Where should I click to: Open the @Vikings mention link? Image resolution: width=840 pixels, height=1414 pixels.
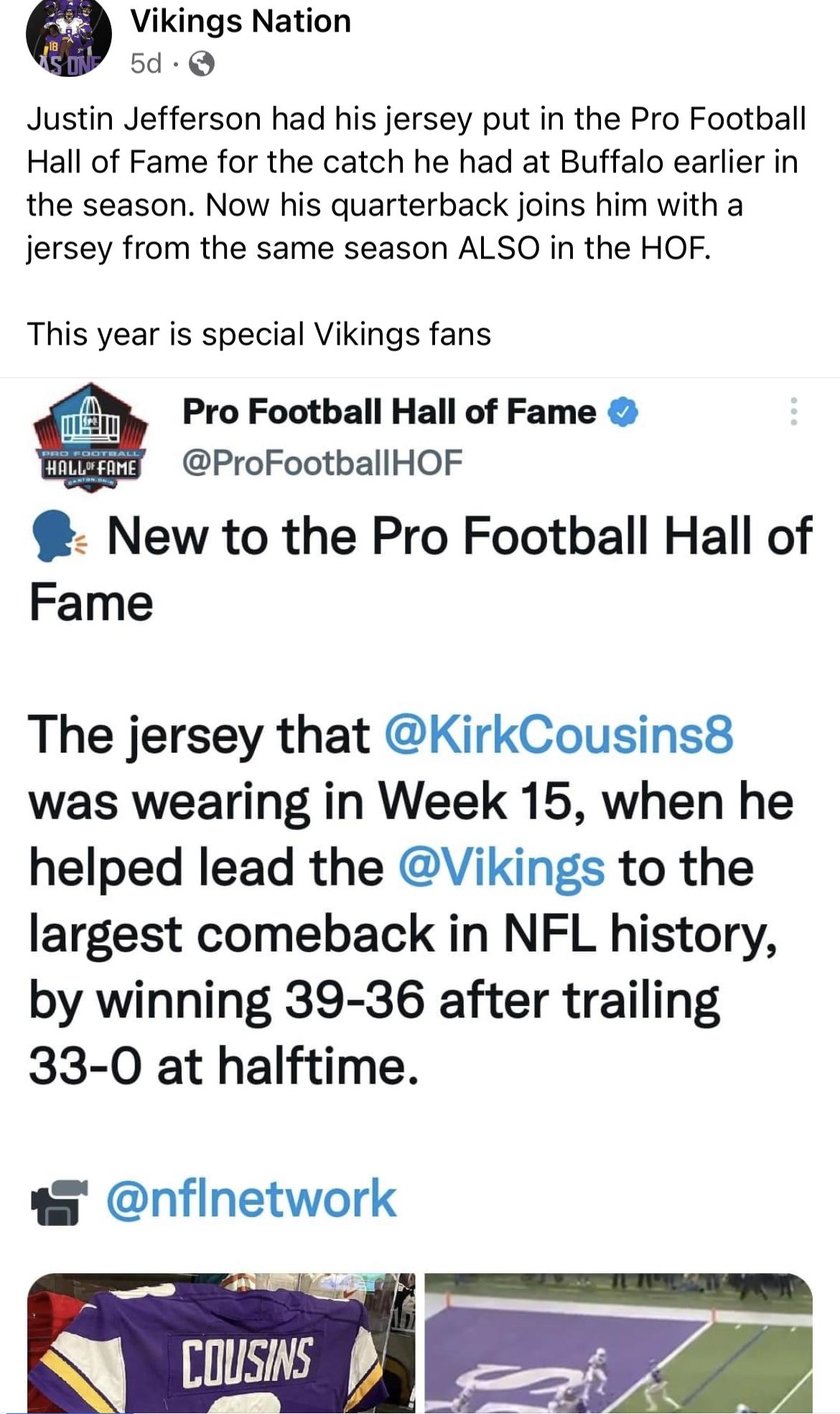pyautogui.click(x=500, y=867)
